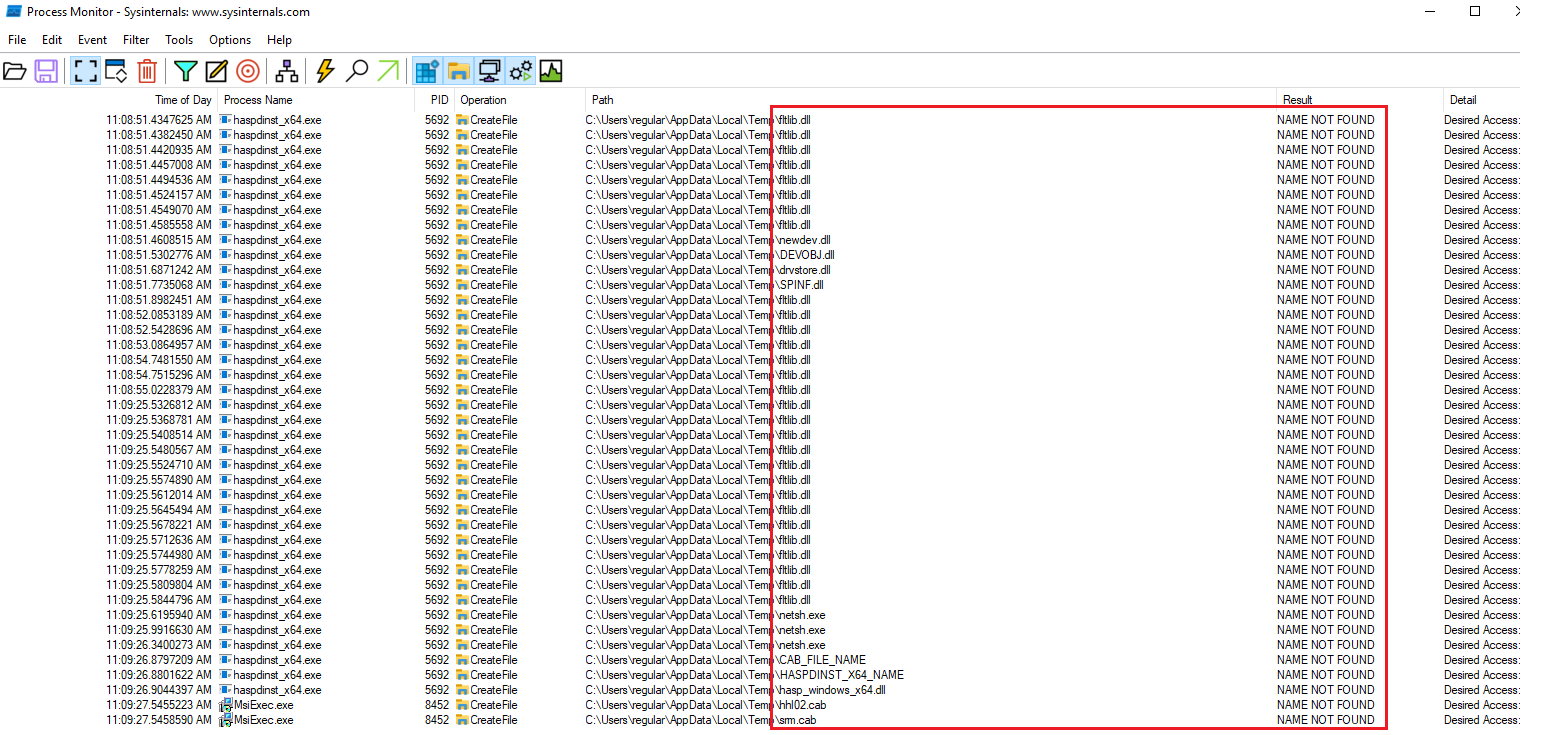1556x735 pixels.
Task: Toggle the Capture events button
Action: (x=85, y=71)
